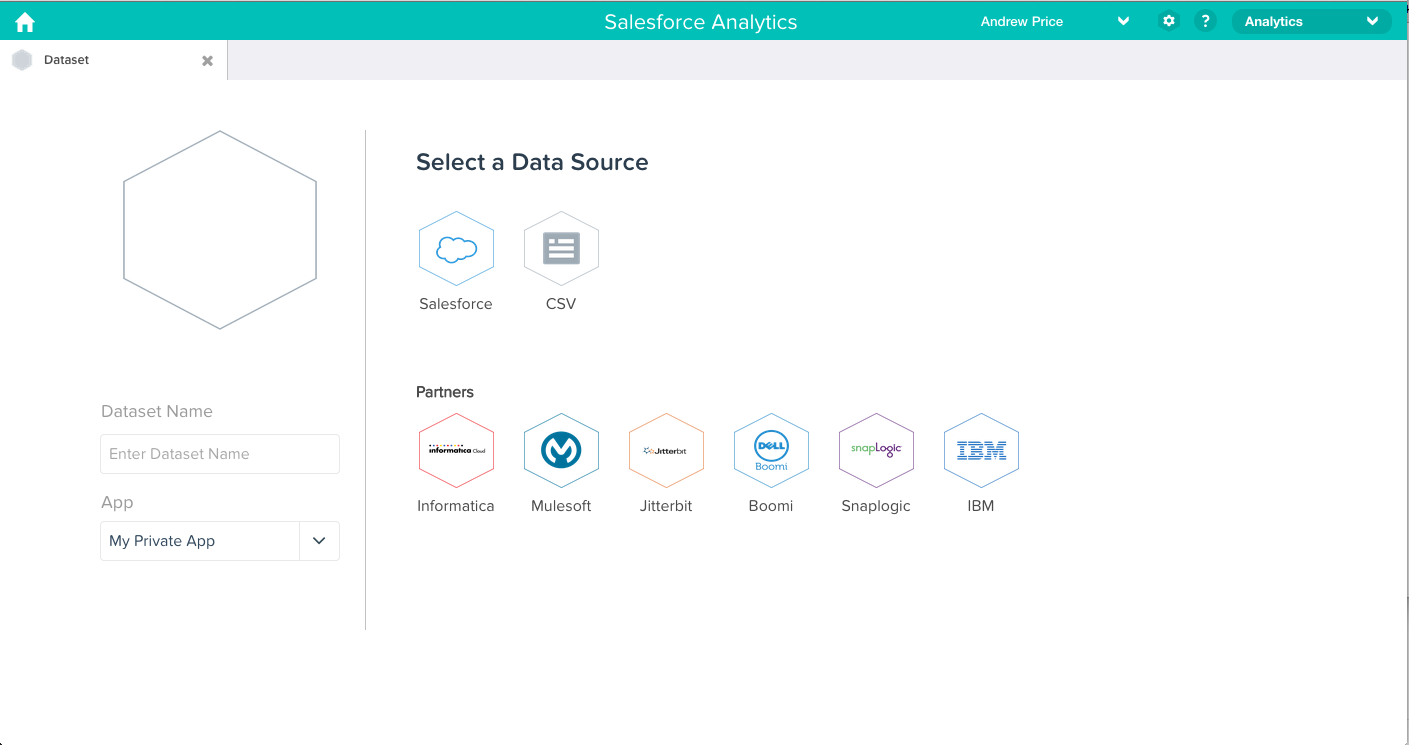
Task: Close the Dataset tab
Action: click(207, 61)
